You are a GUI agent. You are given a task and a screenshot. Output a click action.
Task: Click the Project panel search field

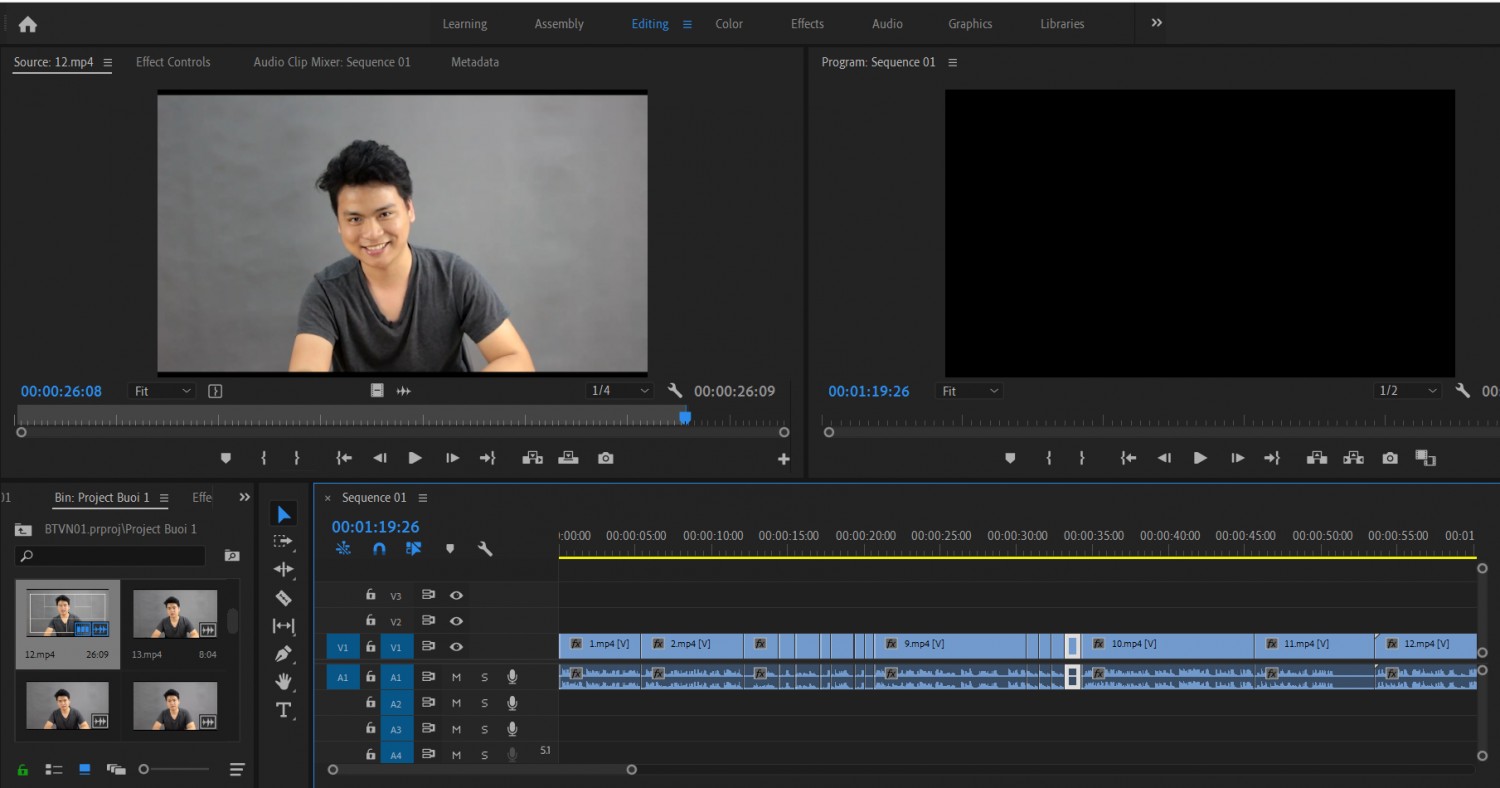(x=111, y=556)
